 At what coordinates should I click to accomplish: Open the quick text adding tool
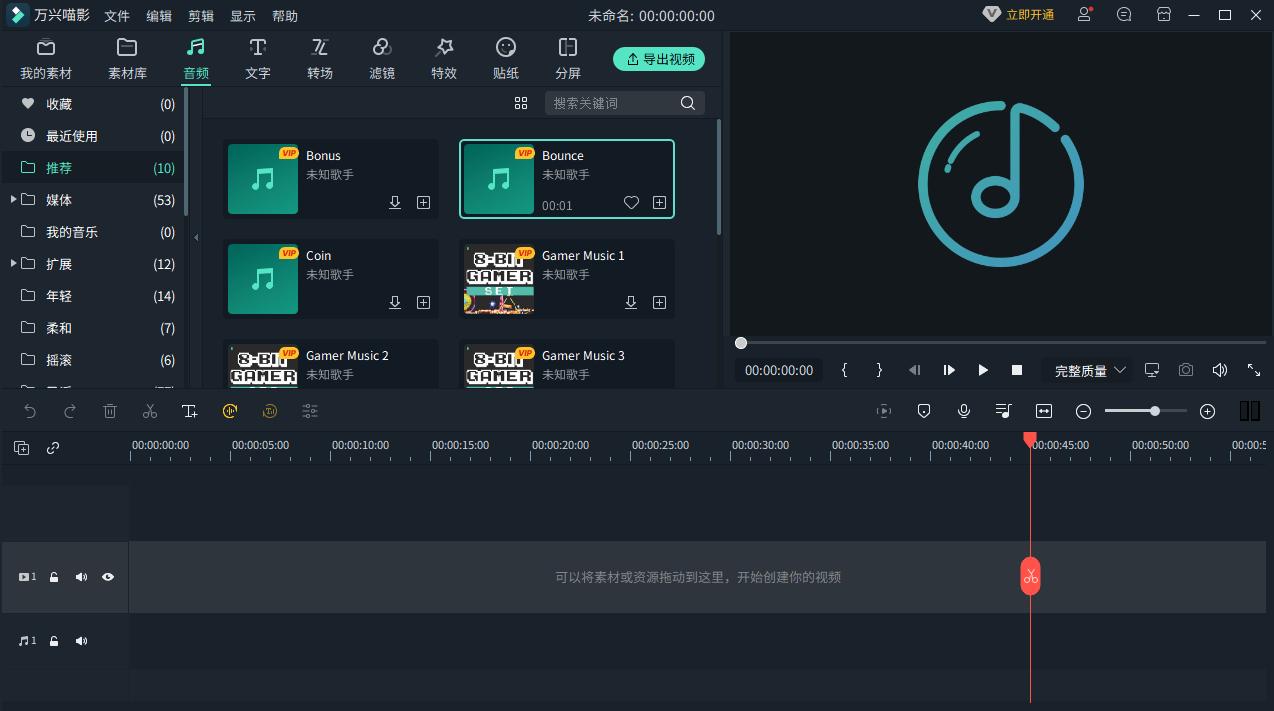(190, 410)
